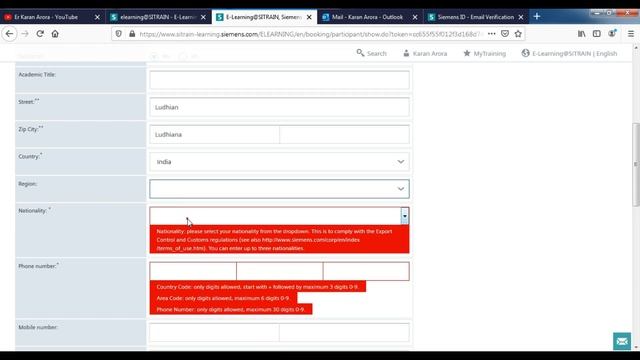Open the envelope contact button
Viewport: 640px width, 360px height.
(x=622, y=341)
